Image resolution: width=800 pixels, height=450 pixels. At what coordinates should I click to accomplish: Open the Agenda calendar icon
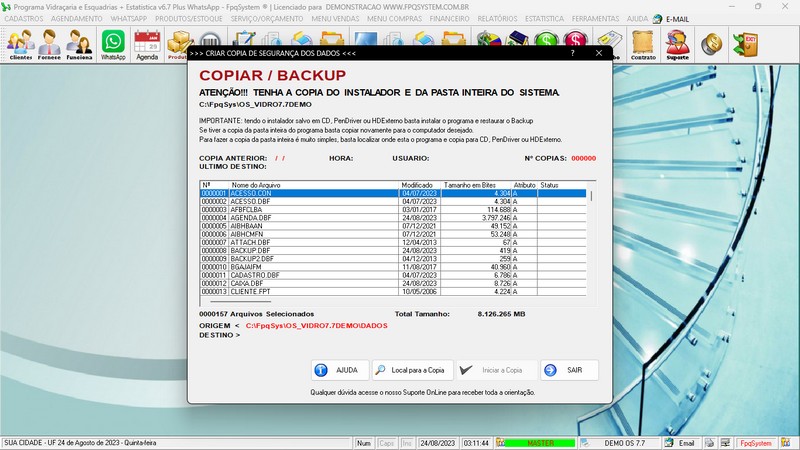(x=147, y=44)
